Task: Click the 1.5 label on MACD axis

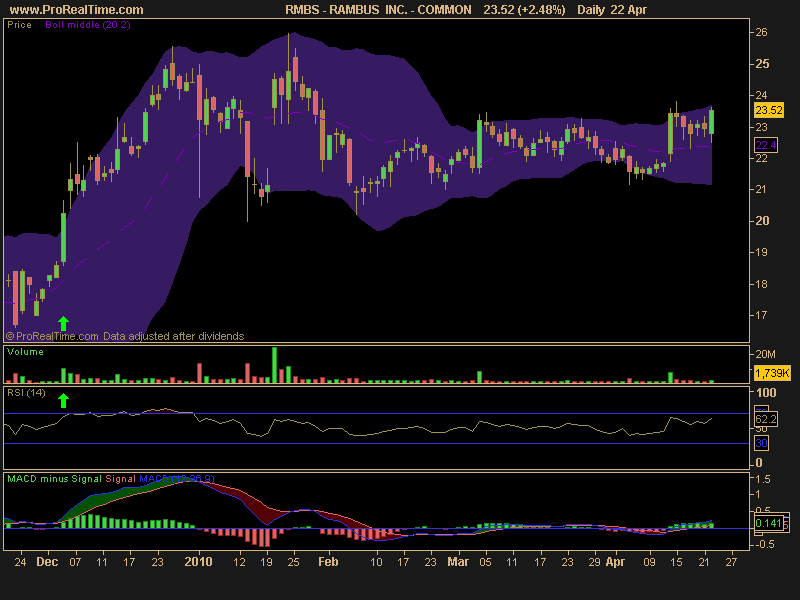Action: point(763,479)
